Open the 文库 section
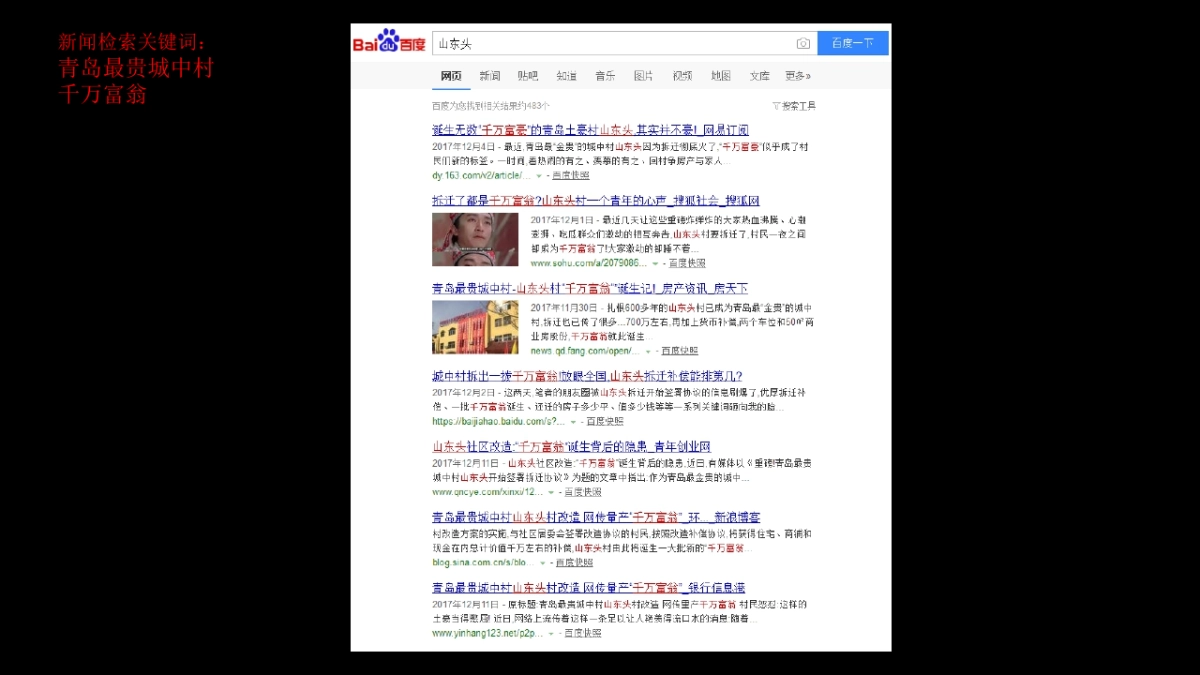The image size is (1200, 675). (760, 75)
